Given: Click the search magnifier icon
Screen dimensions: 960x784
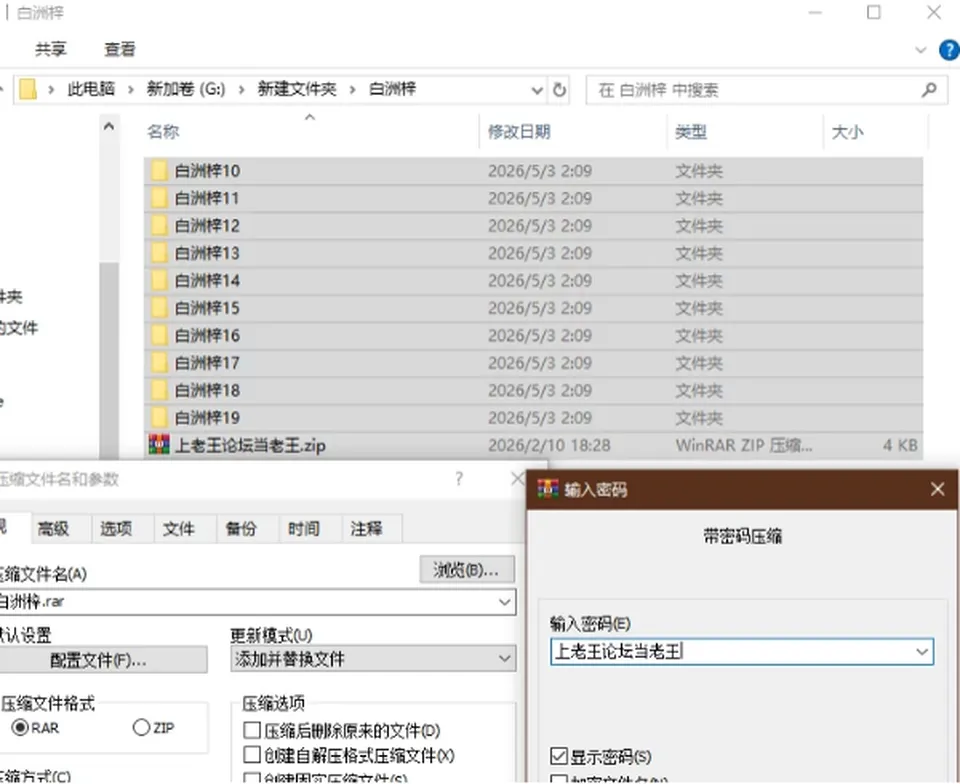Looking at the screenshot, I should (x=929, y=90).
